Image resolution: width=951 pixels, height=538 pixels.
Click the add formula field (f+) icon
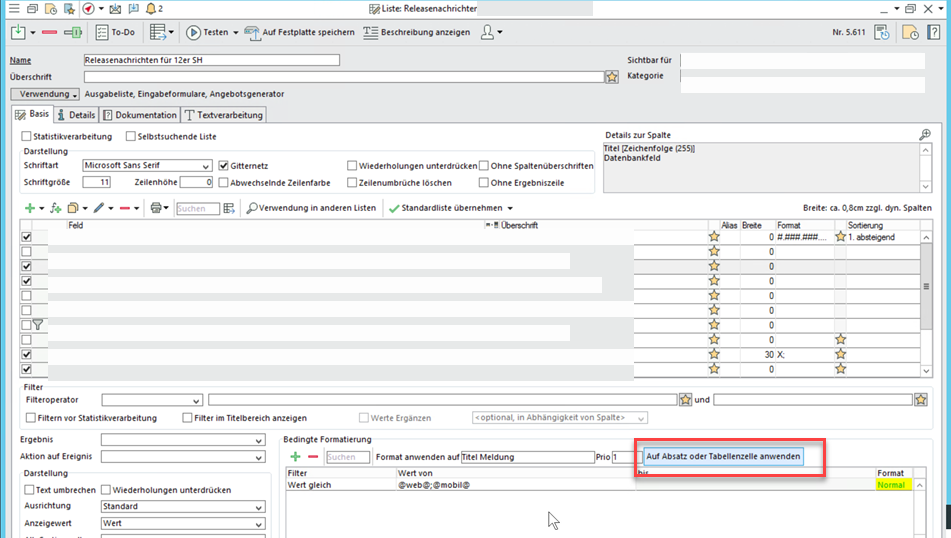click(55, 208)
